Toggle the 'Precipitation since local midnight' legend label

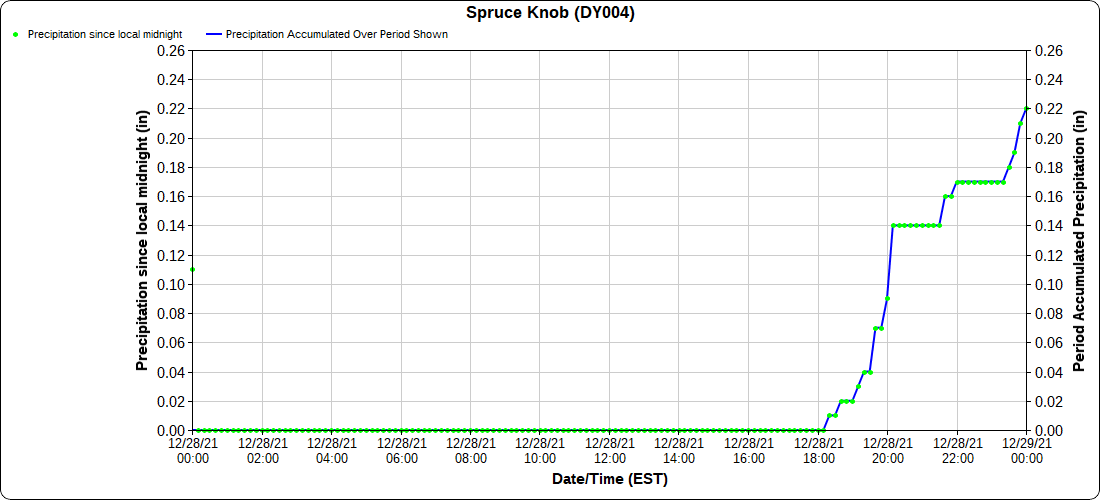[105, 34]
